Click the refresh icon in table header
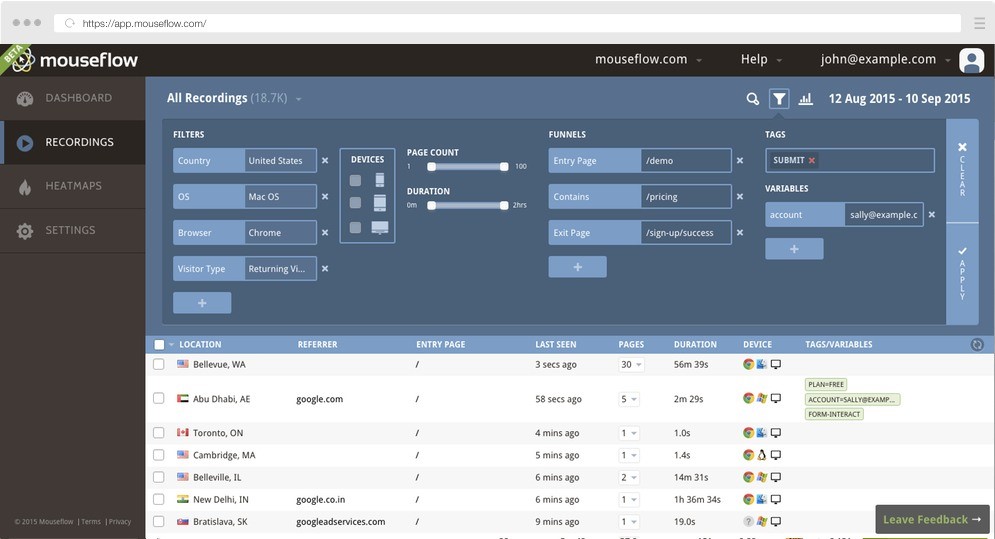This screenshot has height=539, width=995. click(977, 345)
